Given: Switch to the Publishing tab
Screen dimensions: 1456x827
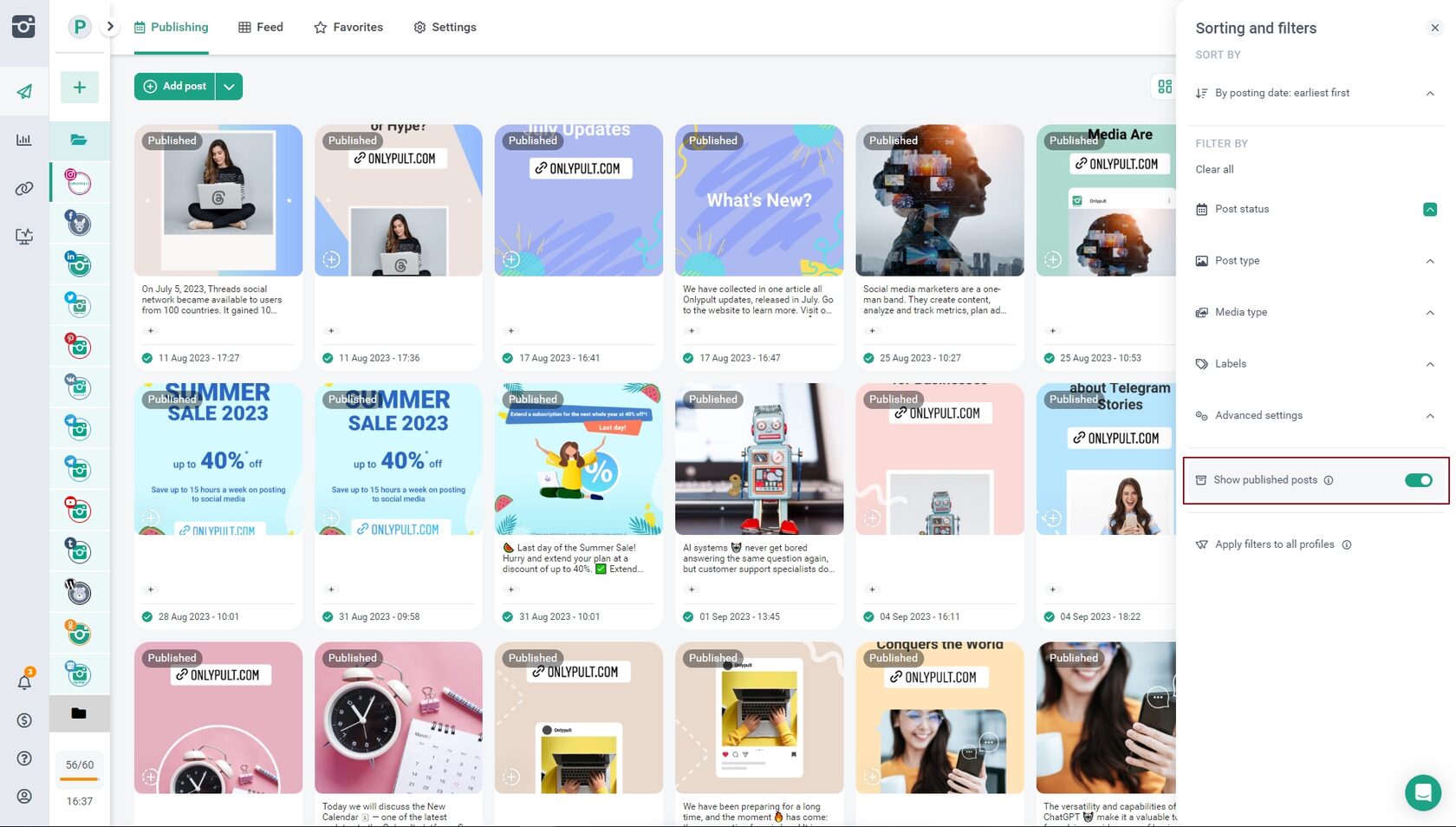Looking at the screenshot, I should pyautogui.click(x=172, y=27).
